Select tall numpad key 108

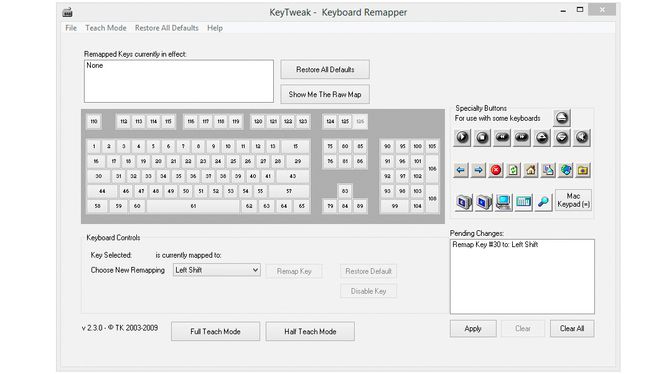432,199
